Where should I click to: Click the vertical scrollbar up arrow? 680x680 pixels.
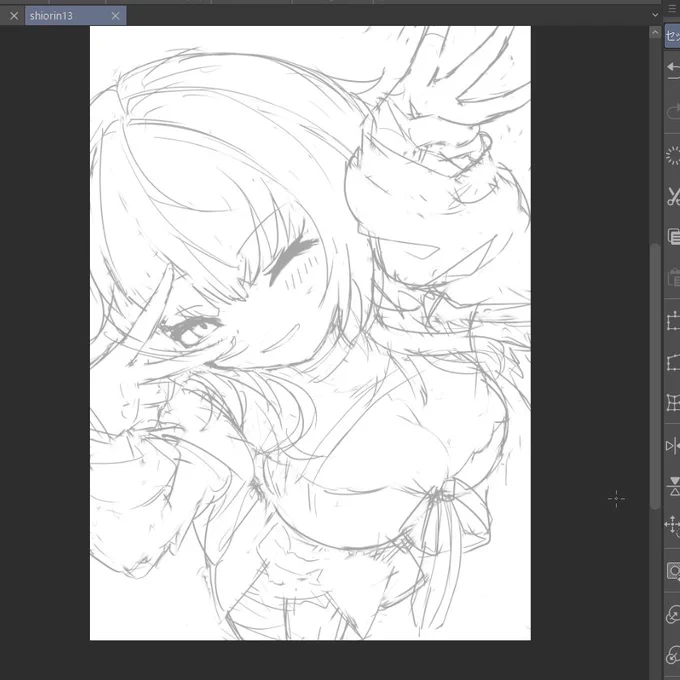(655, 33)
